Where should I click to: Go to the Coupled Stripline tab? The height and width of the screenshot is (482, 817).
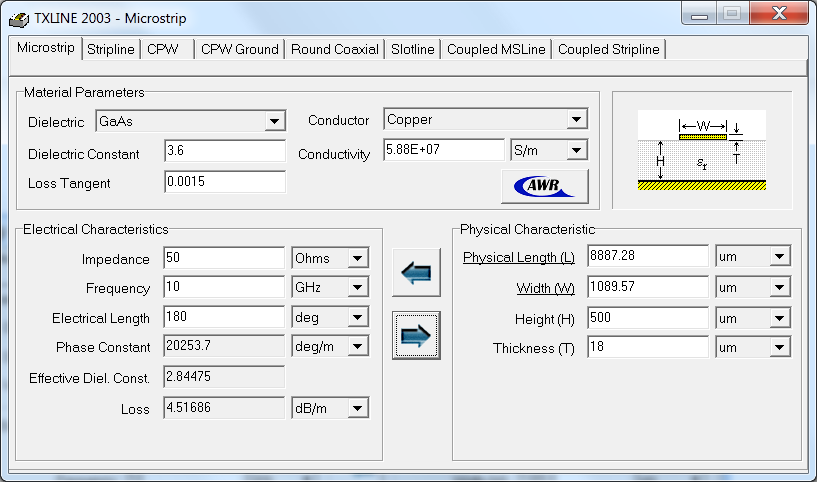(x=609, y=50)
